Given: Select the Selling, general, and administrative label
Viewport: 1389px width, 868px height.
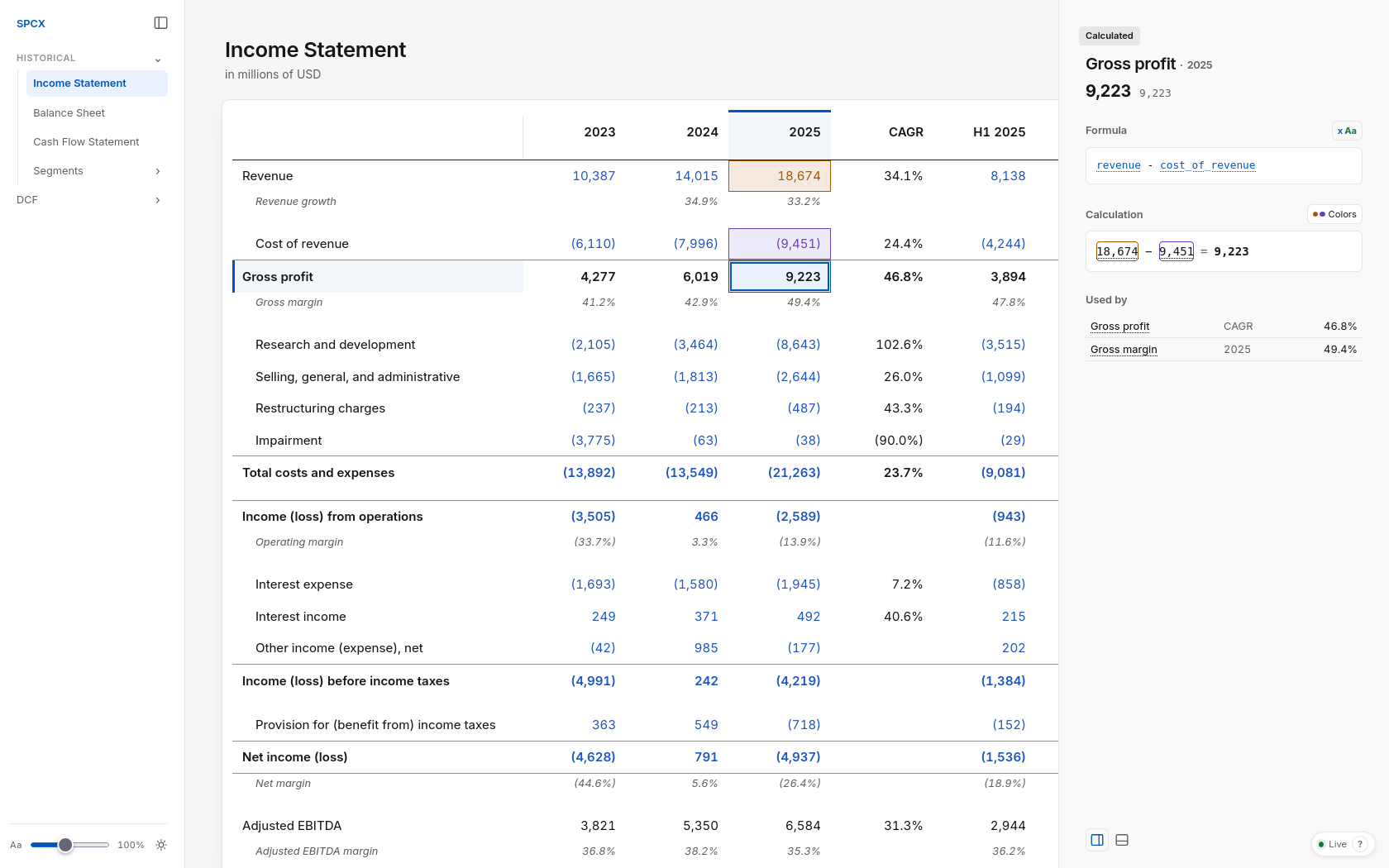Looking at the screenshot, I should [x=357, y=377].
